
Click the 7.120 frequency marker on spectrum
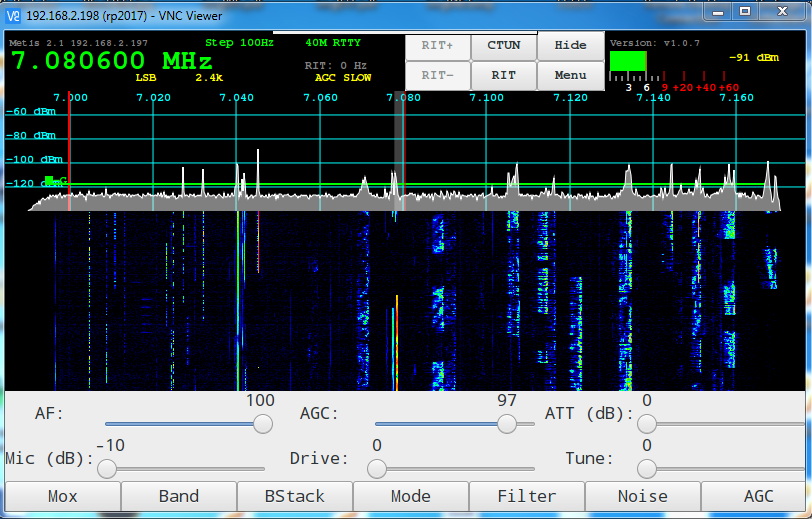(x=570, y=97)
